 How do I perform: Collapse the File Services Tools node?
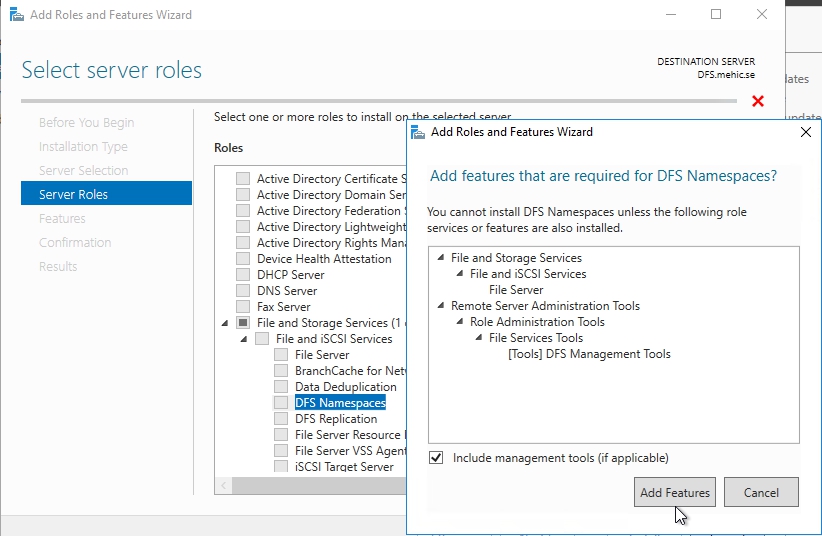coord(479,338)
